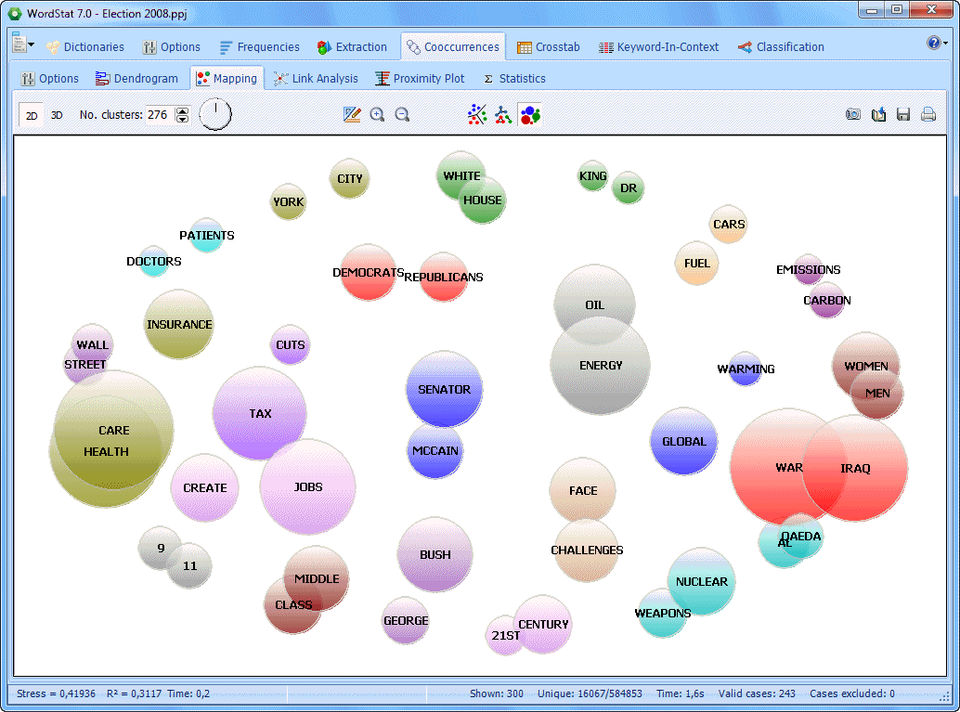Select the INSURANCE bubble
Image resolution: width=960 pixels, height=712 pixels.
click(179, 324)
